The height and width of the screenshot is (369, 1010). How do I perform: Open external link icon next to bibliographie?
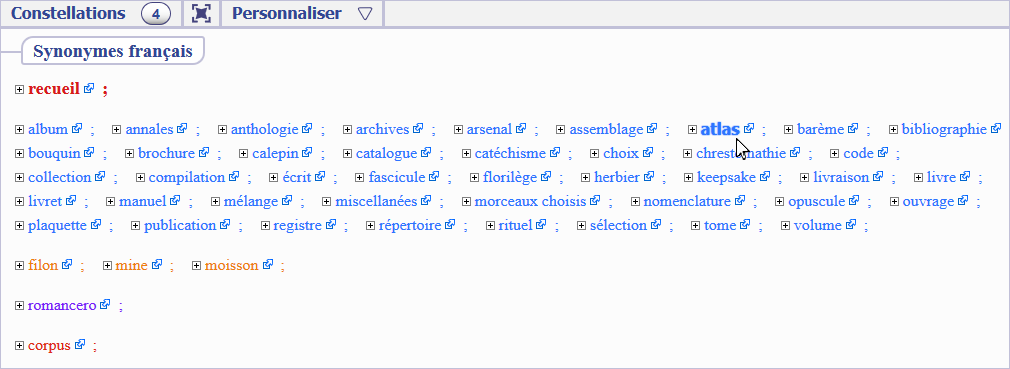click(x=996, y=129)
